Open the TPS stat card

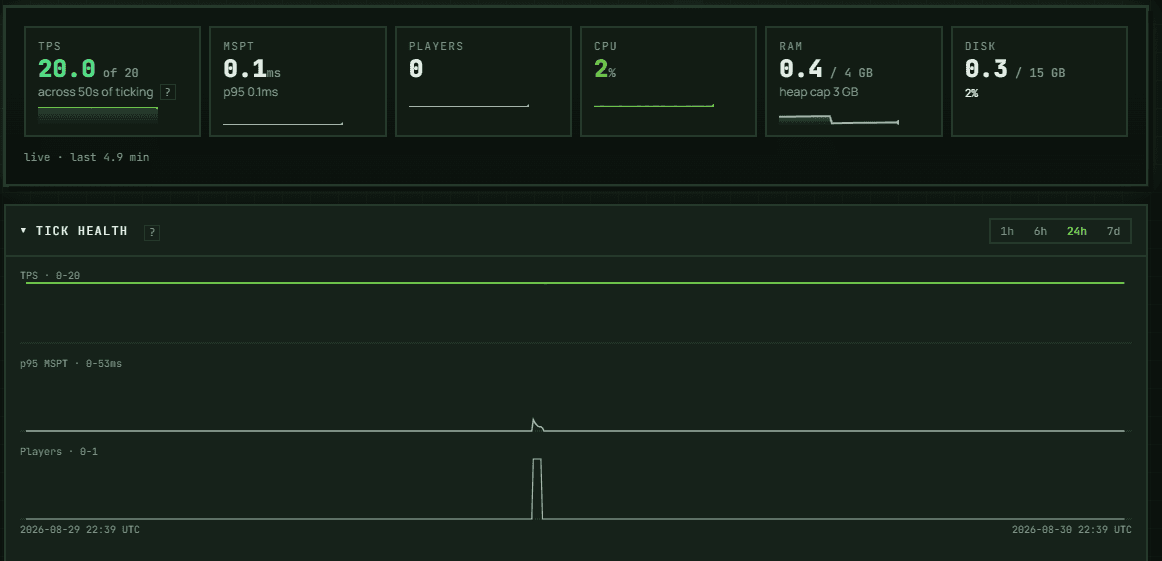point(113,82)
